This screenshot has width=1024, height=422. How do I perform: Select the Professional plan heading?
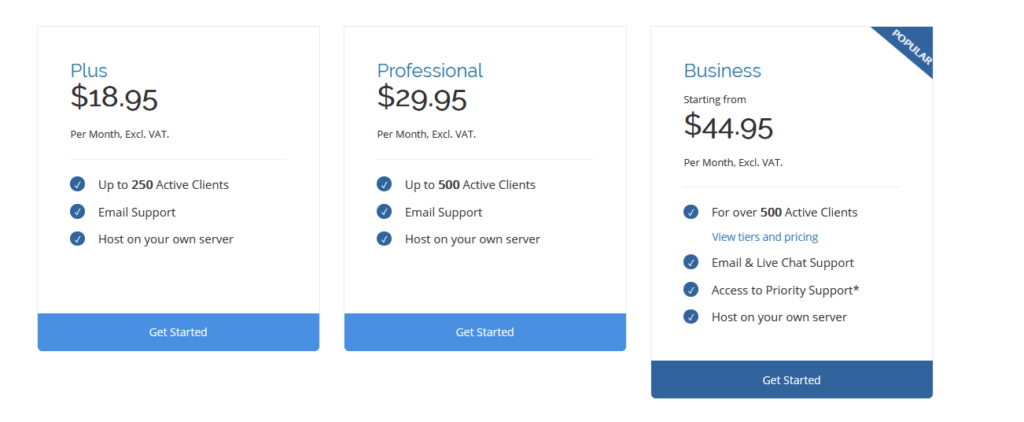(430, 70)
